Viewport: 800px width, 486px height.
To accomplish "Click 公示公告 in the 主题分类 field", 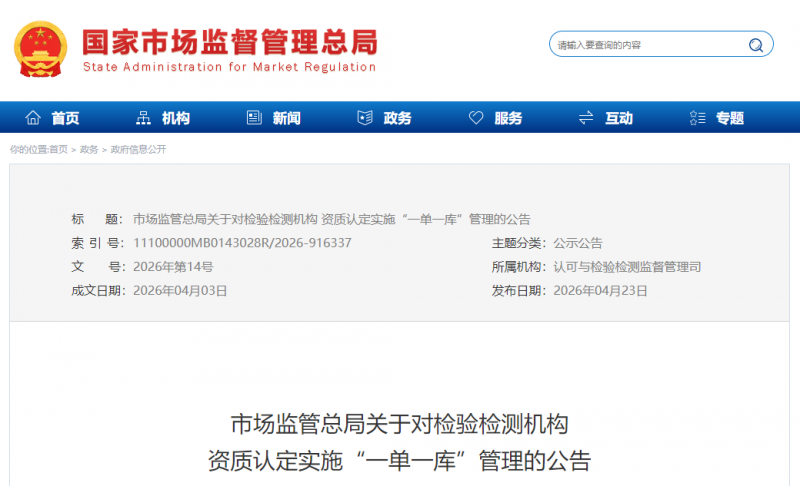I will click(x=577, y=243).
